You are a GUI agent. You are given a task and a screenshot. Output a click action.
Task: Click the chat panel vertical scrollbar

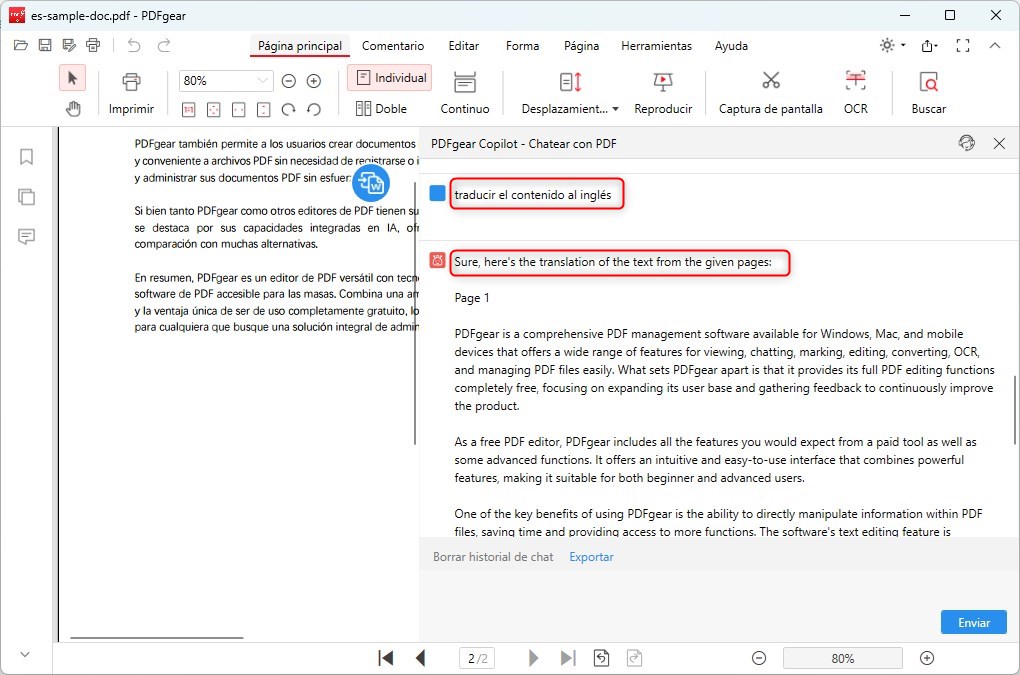[x=1014, y=410]
